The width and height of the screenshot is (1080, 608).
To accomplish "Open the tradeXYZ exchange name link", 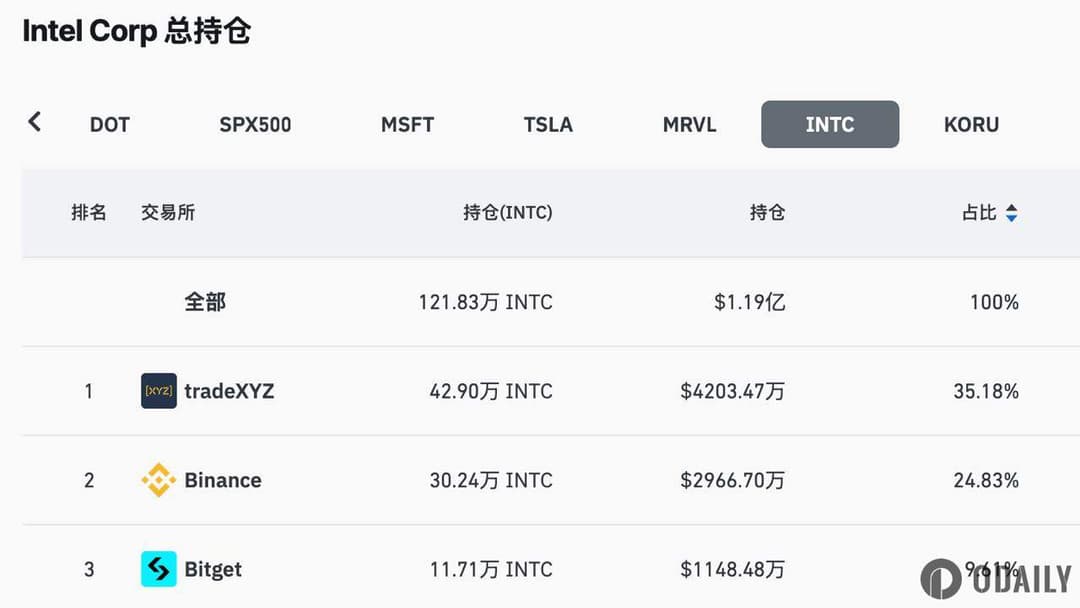I will tap(229, 391).
